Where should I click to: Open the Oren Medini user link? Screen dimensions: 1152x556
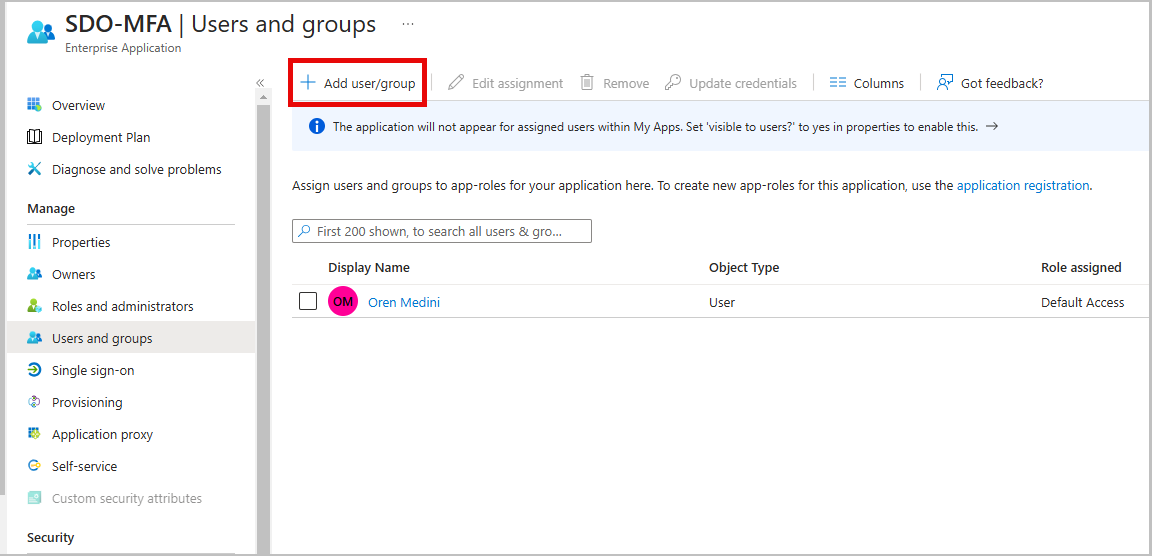coord(404,302)
